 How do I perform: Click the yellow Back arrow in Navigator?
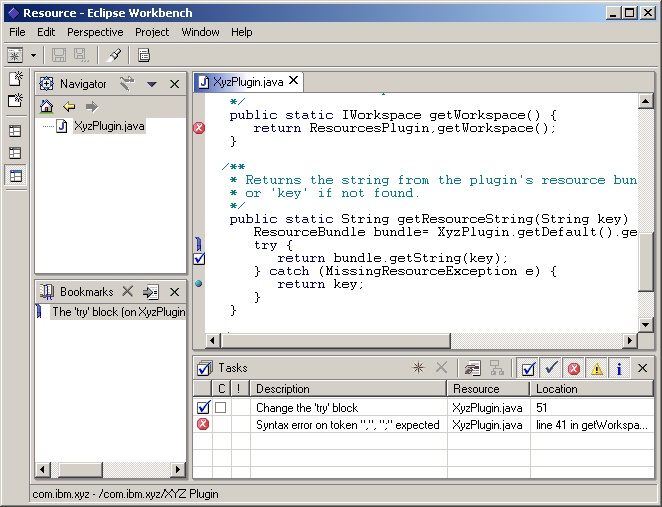69,106
